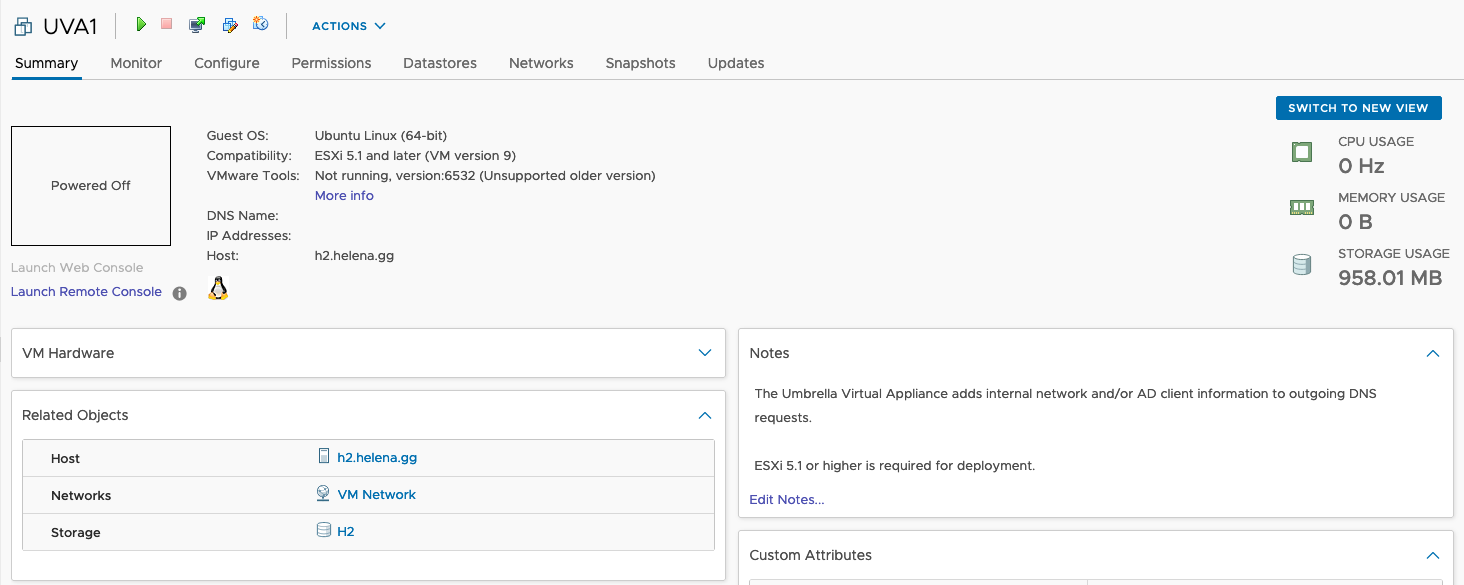This screenshot has height=585, width=1464.
Task: Expand the VM Hardware panel
Action: [x=705, y=353]
